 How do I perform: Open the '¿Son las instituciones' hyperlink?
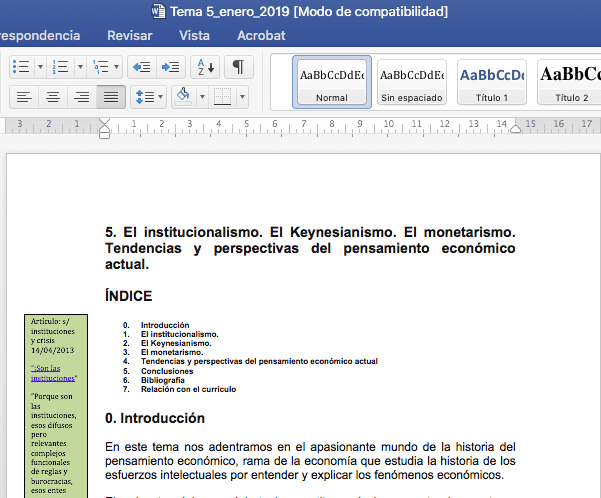coord(53,373)
